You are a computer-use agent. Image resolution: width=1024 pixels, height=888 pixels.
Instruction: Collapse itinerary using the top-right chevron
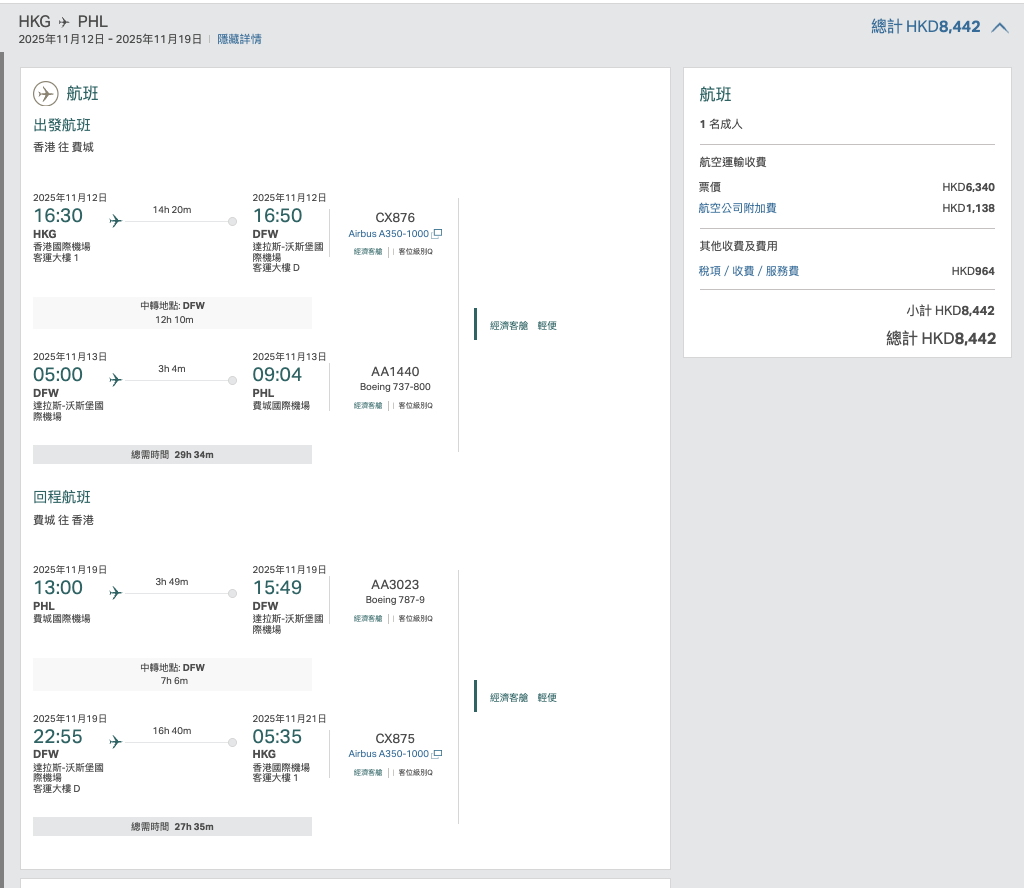coord(999,28)
